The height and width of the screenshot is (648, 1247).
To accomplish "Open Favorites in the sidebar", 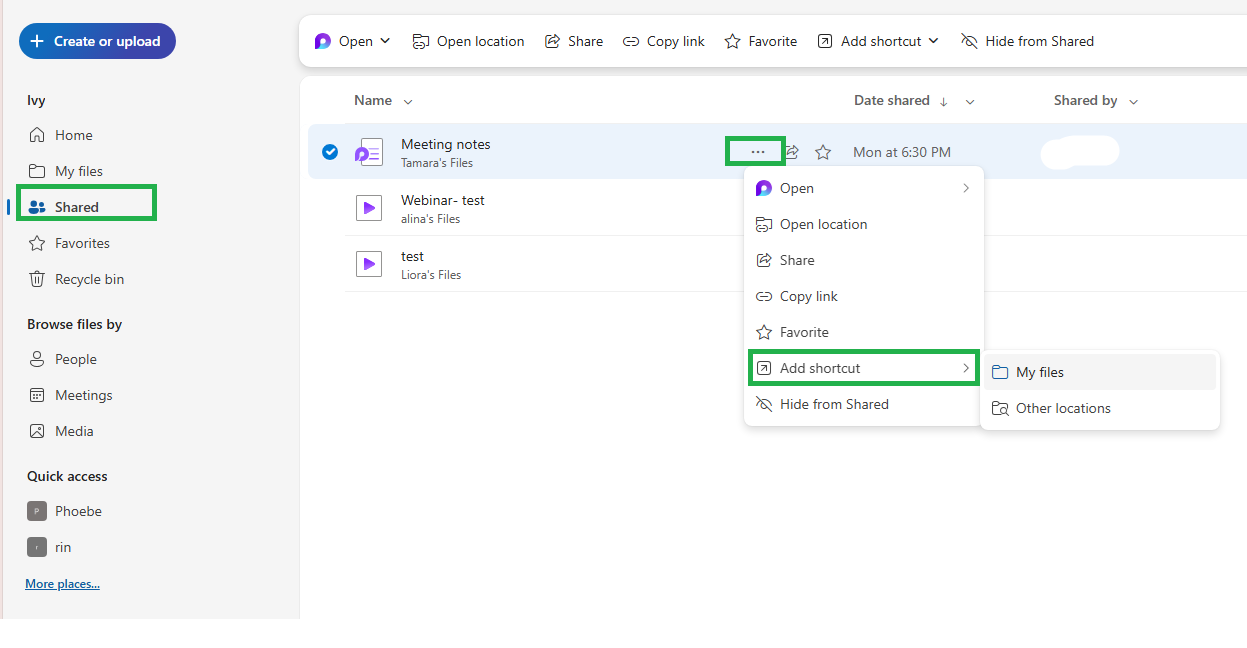I will pos(82,243).
